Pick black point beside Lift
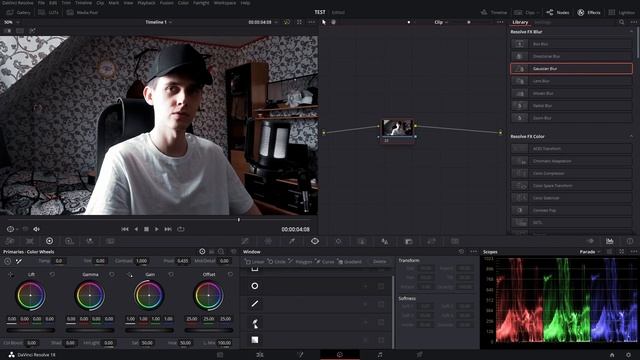 point(11,275)
